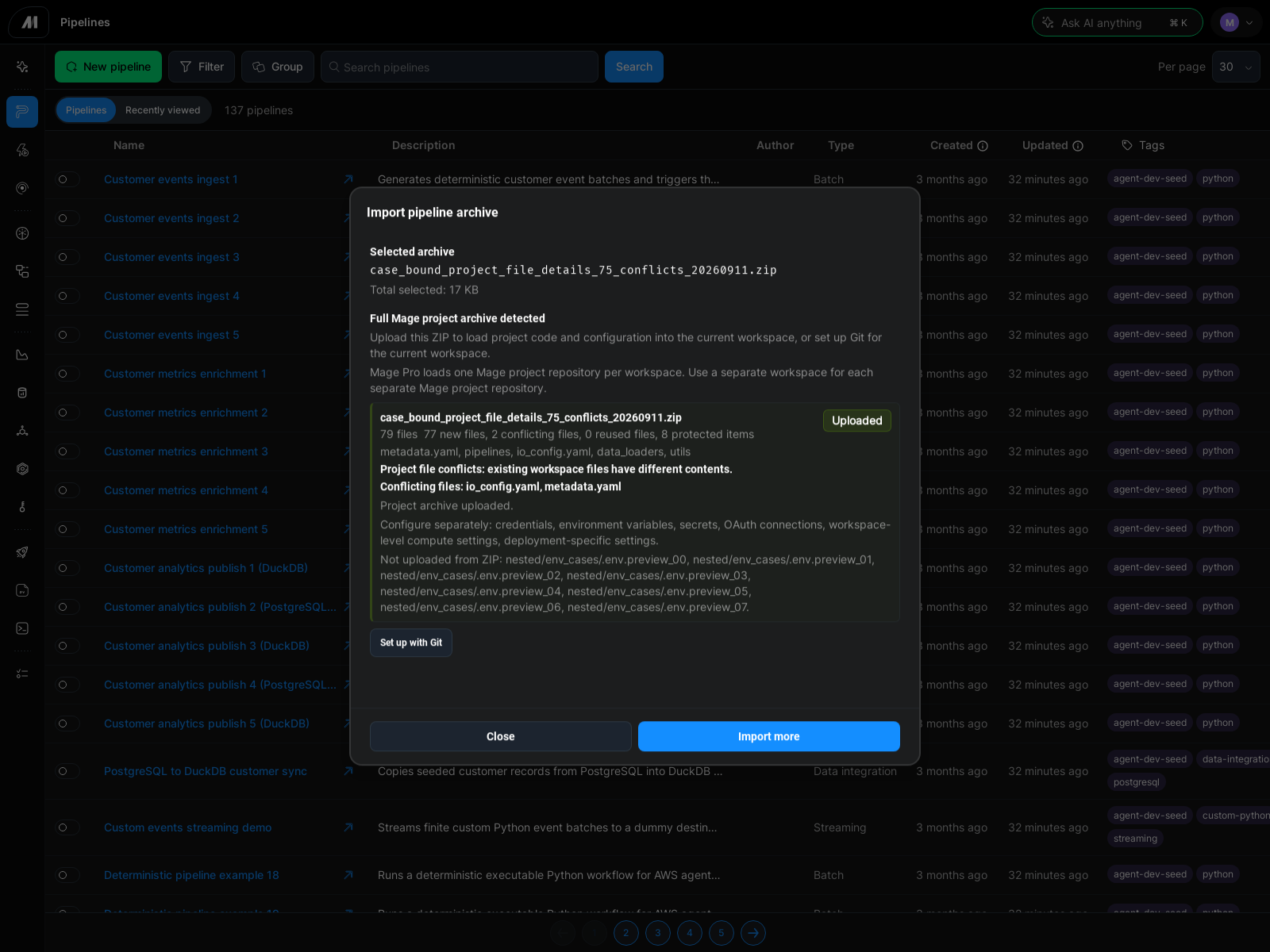Open Customer metrics enrichment 5 pipeline link
Screen dimensions: 1270x952
[x=186, y=529]
